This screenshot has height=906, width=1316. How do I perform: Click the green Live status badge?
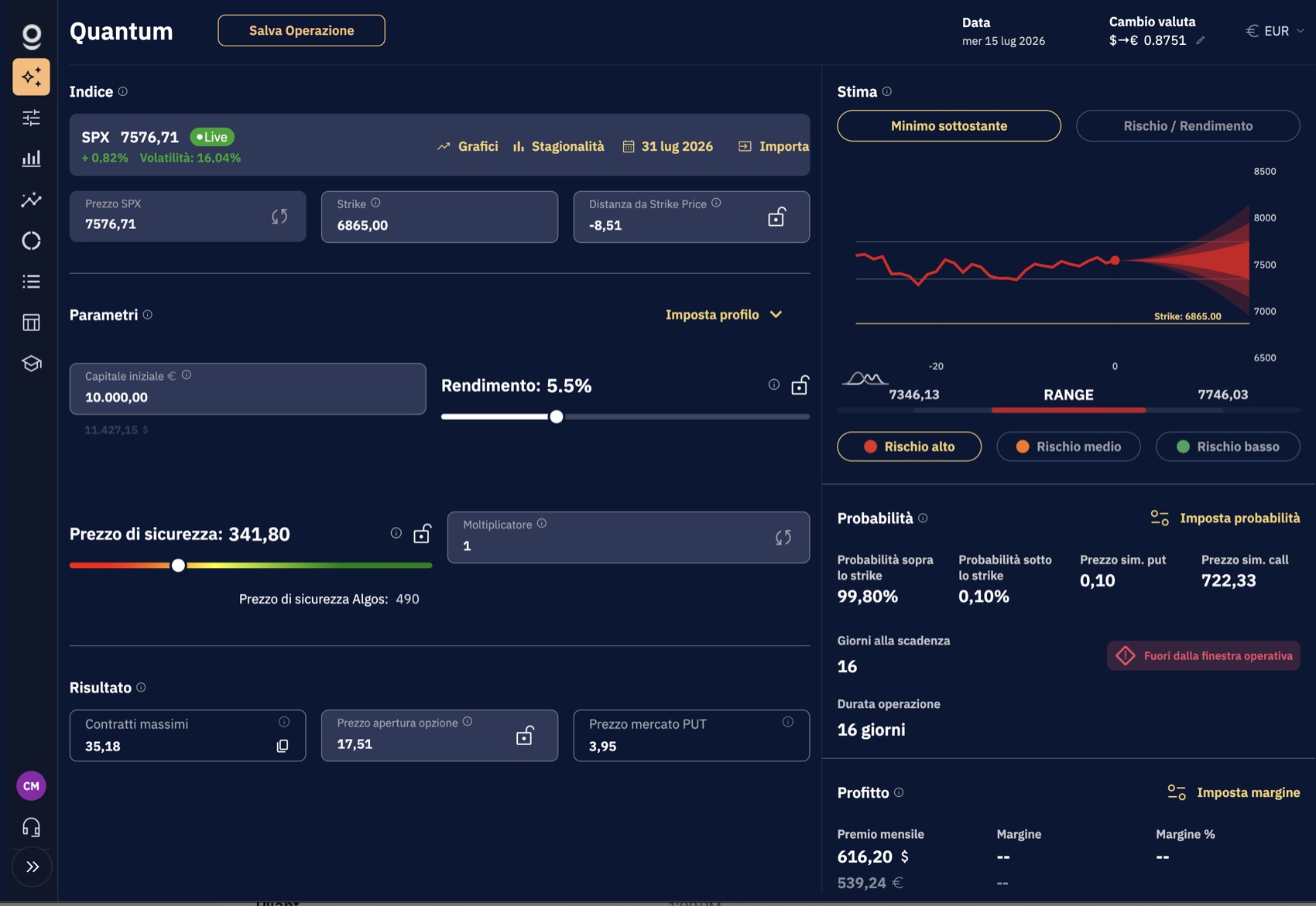coord(212,137)
